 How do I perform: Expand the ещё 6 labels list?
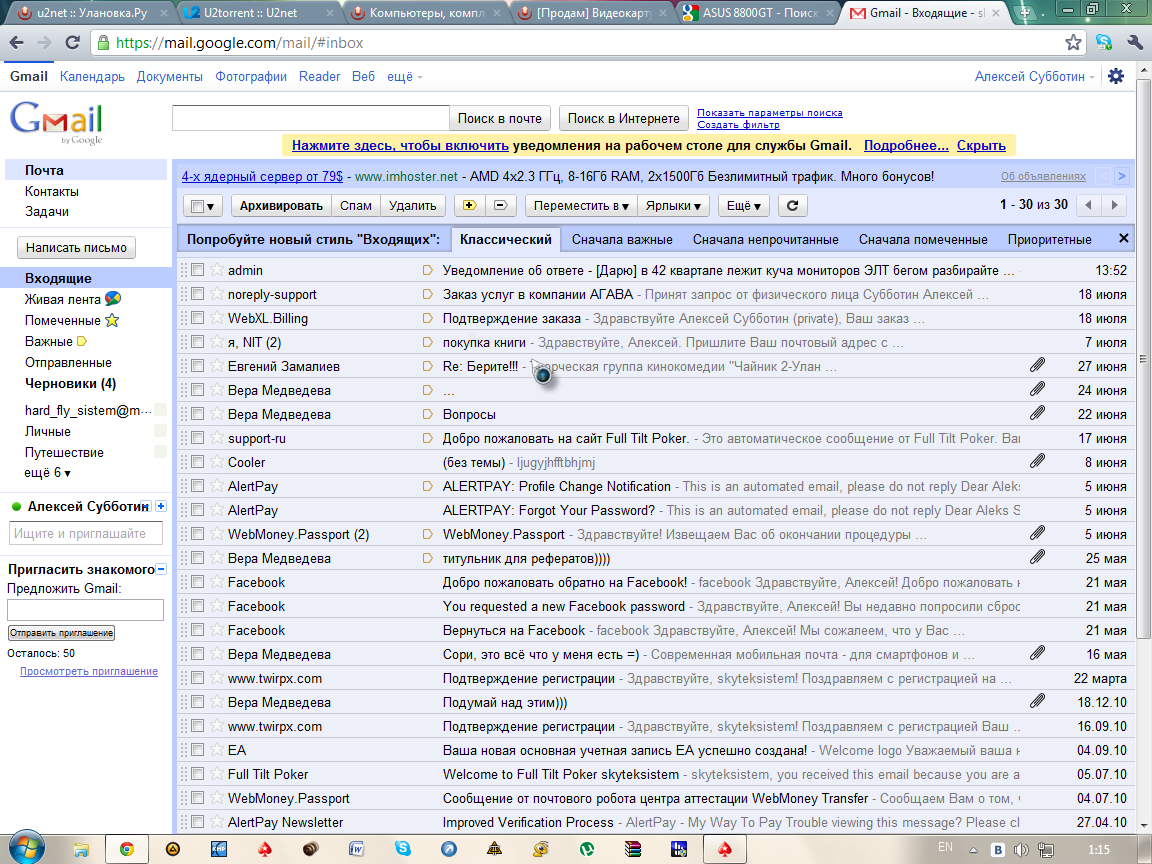click(47, 473)
